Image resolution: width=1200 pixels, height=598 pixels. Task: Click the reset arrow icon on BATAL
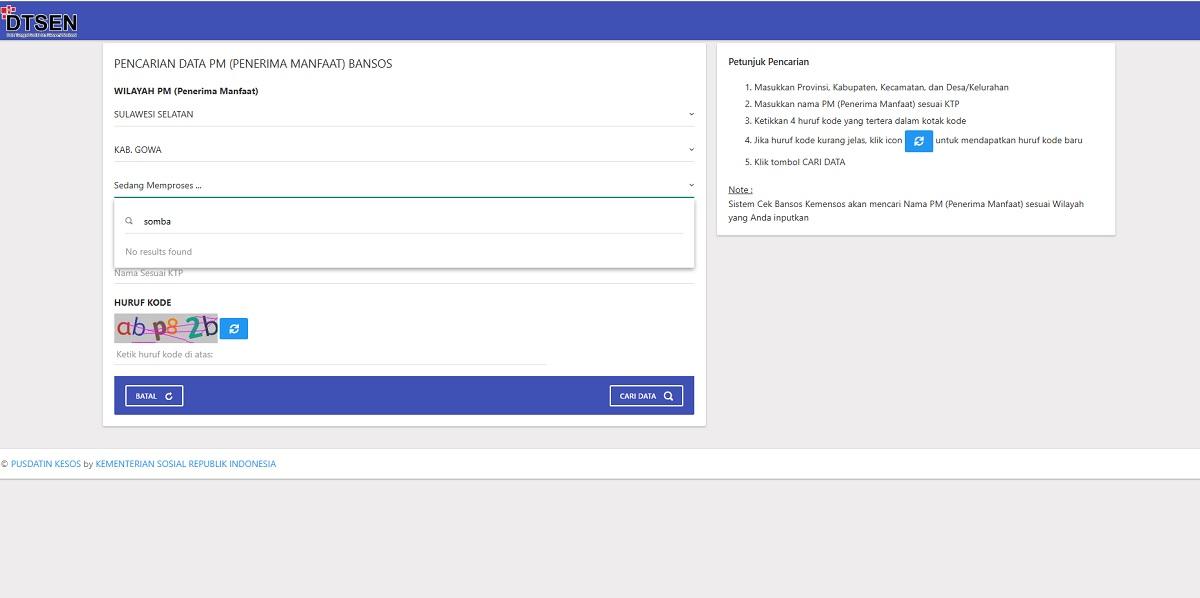[169, 396]
